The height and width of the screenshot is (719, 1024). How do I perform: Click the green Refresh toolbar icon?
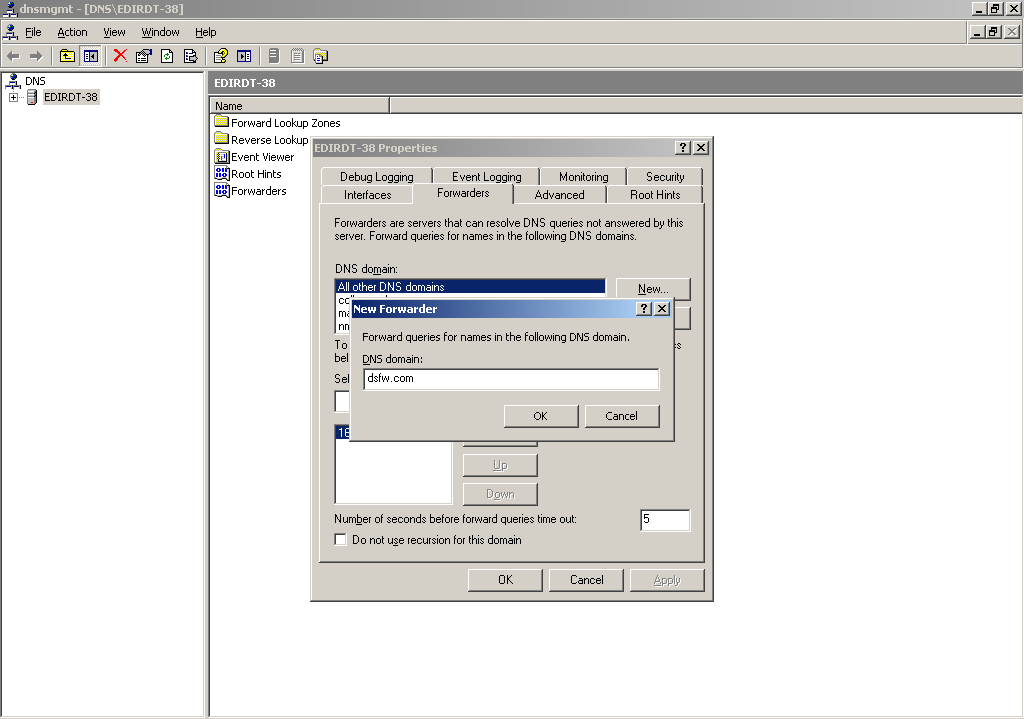click(167, 56)
